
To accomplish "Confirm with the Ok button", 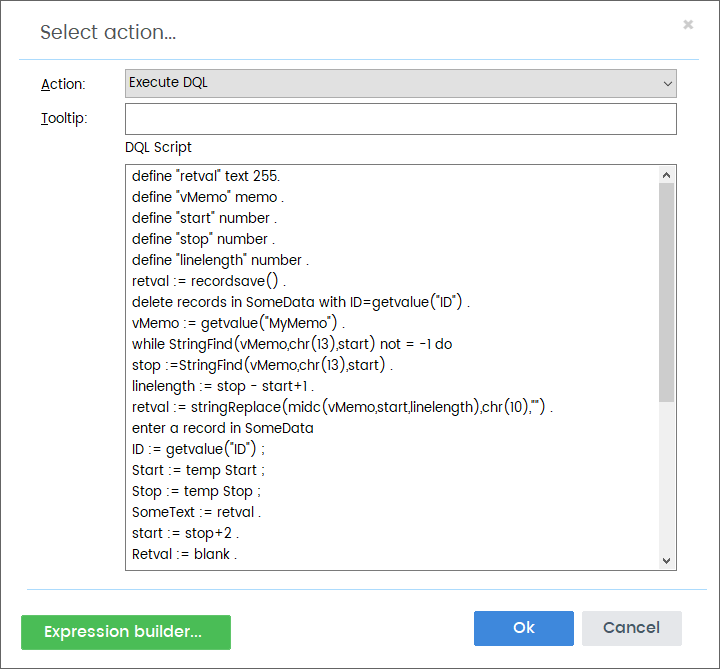I will click(523, 628).
